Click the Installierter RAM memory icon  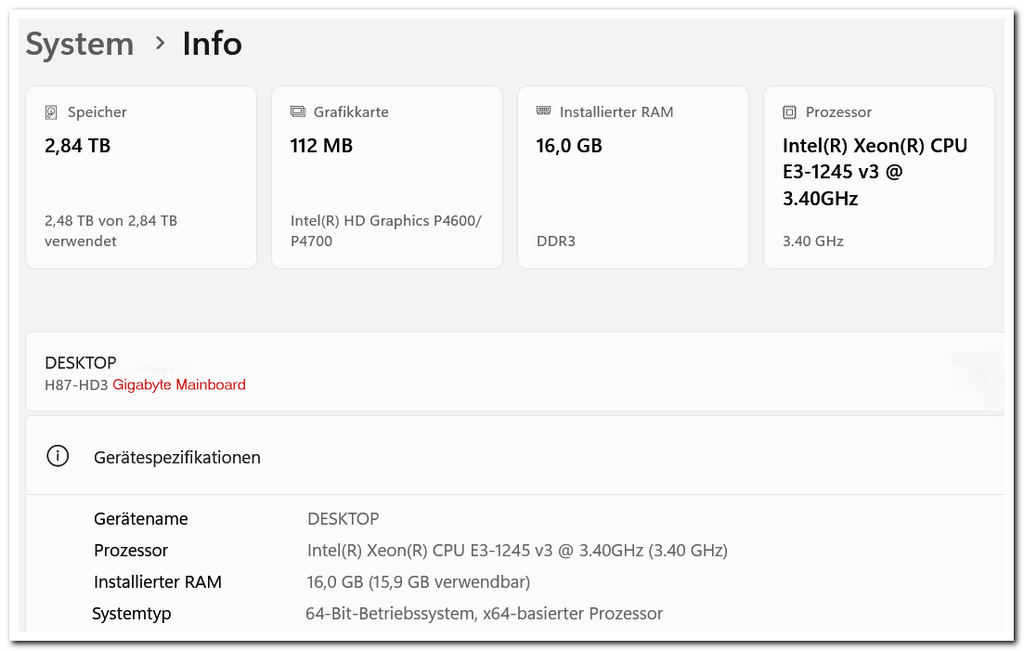(543, 112)
